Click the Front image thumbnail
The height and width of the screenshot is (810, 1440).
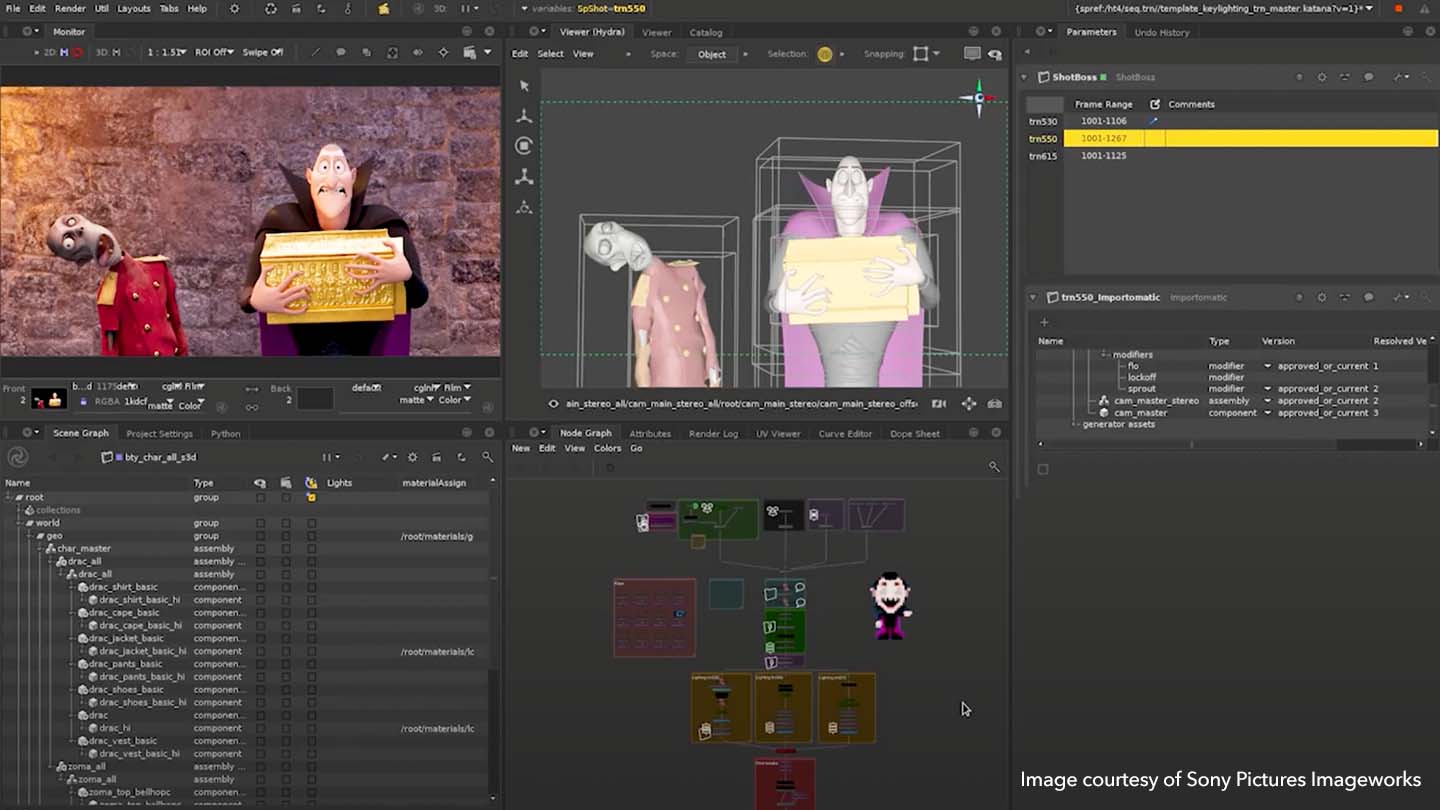click(48, 399)
